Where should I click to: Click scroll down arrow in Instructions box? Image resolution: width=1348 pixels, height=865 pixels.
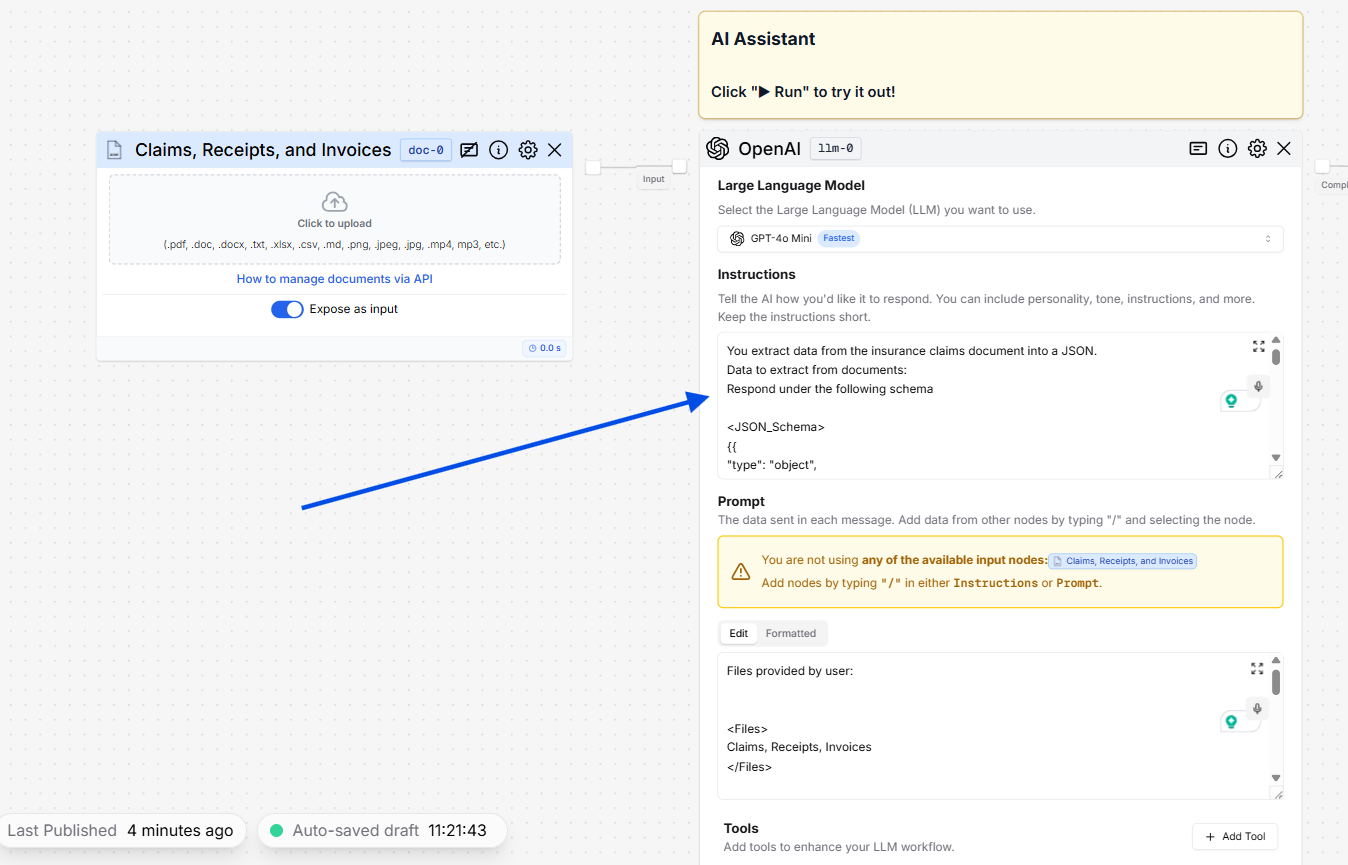point(1276,457)
